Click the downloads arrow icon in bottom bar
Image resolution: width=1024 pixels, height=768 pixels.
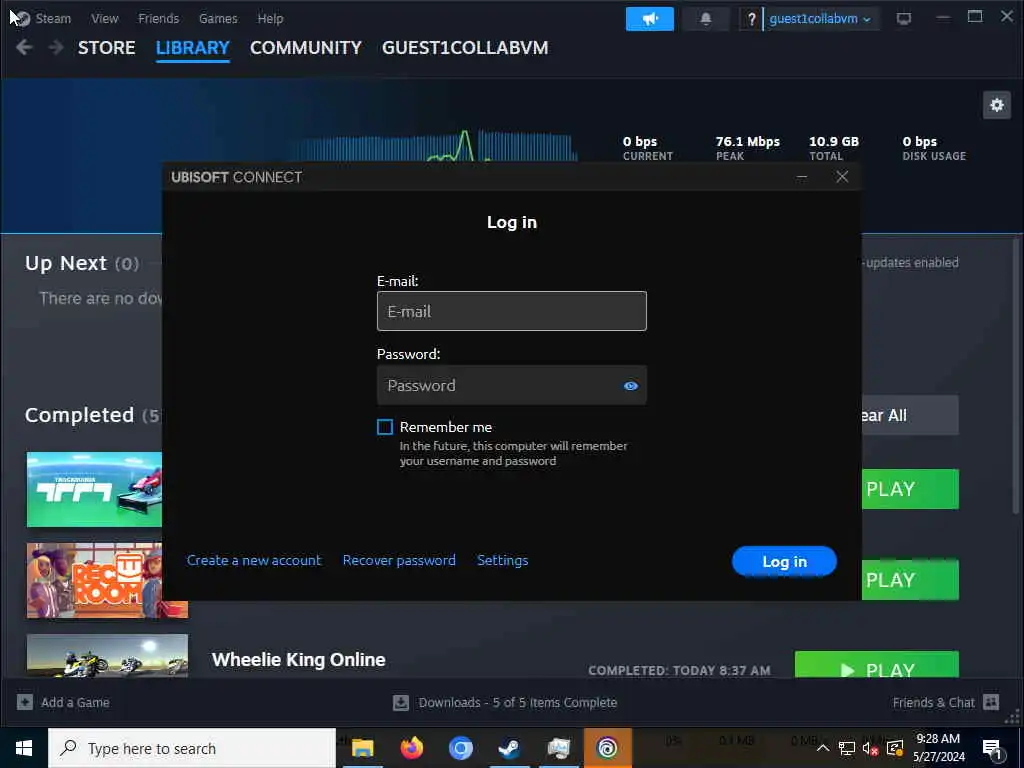(x=401, y=703)
